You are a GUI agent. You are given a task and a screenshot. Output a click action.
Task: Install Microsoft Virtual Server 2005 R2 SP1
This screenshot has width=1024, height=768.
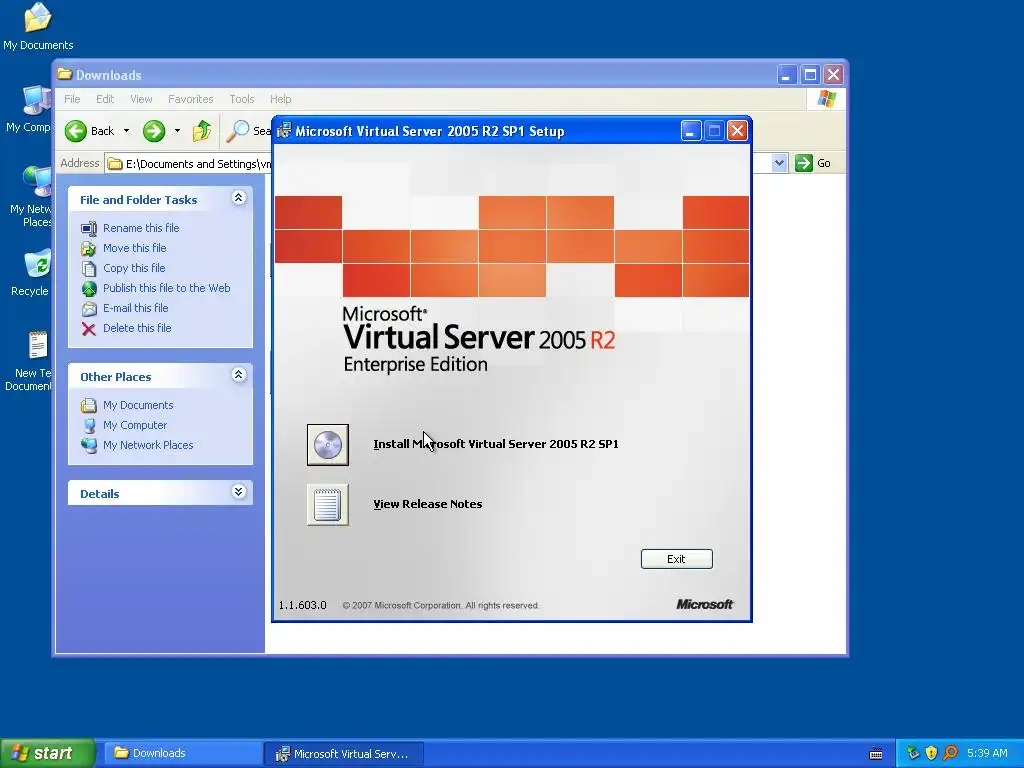tap(496, 444)
